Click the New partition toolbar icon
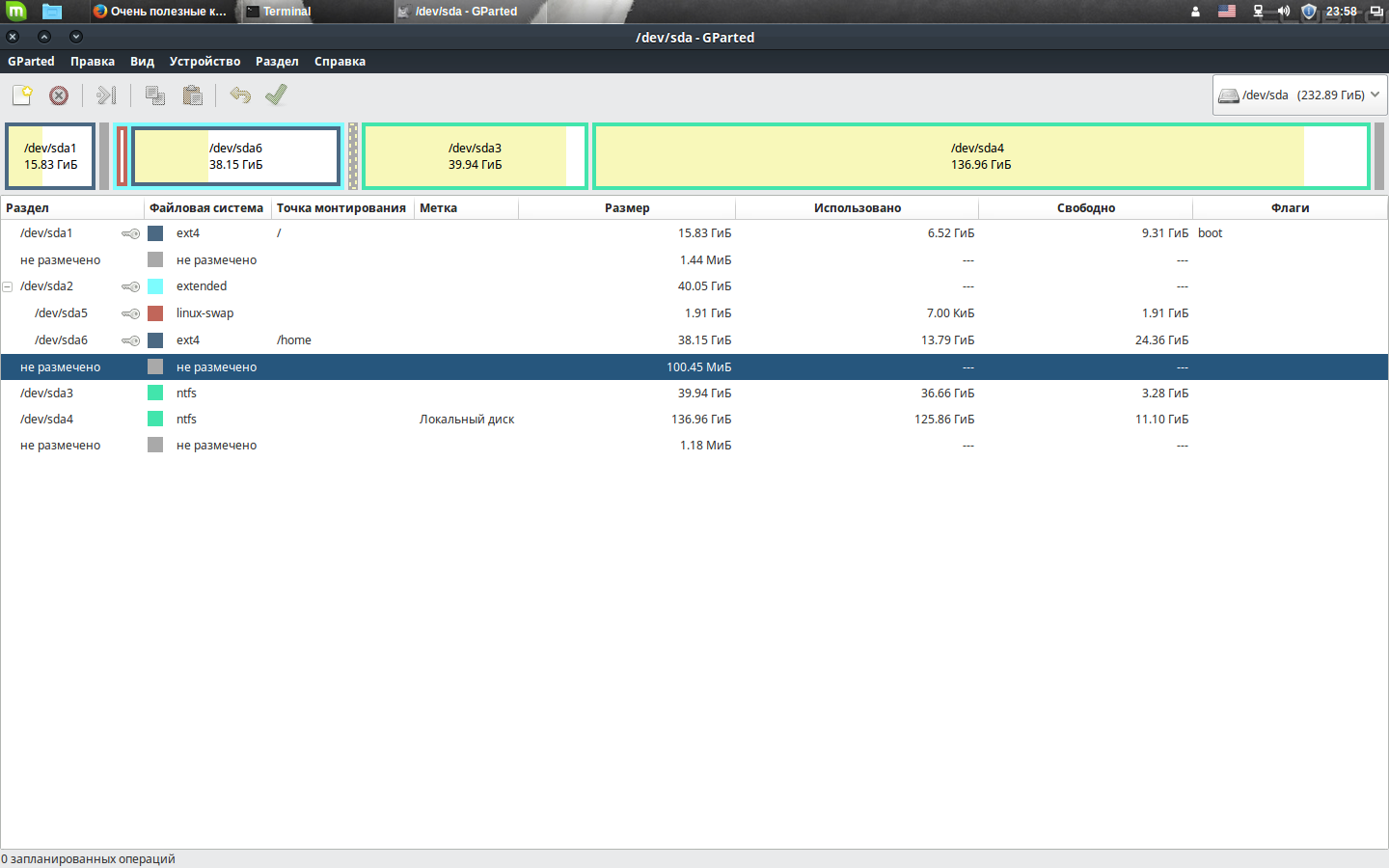 [22, 95]
